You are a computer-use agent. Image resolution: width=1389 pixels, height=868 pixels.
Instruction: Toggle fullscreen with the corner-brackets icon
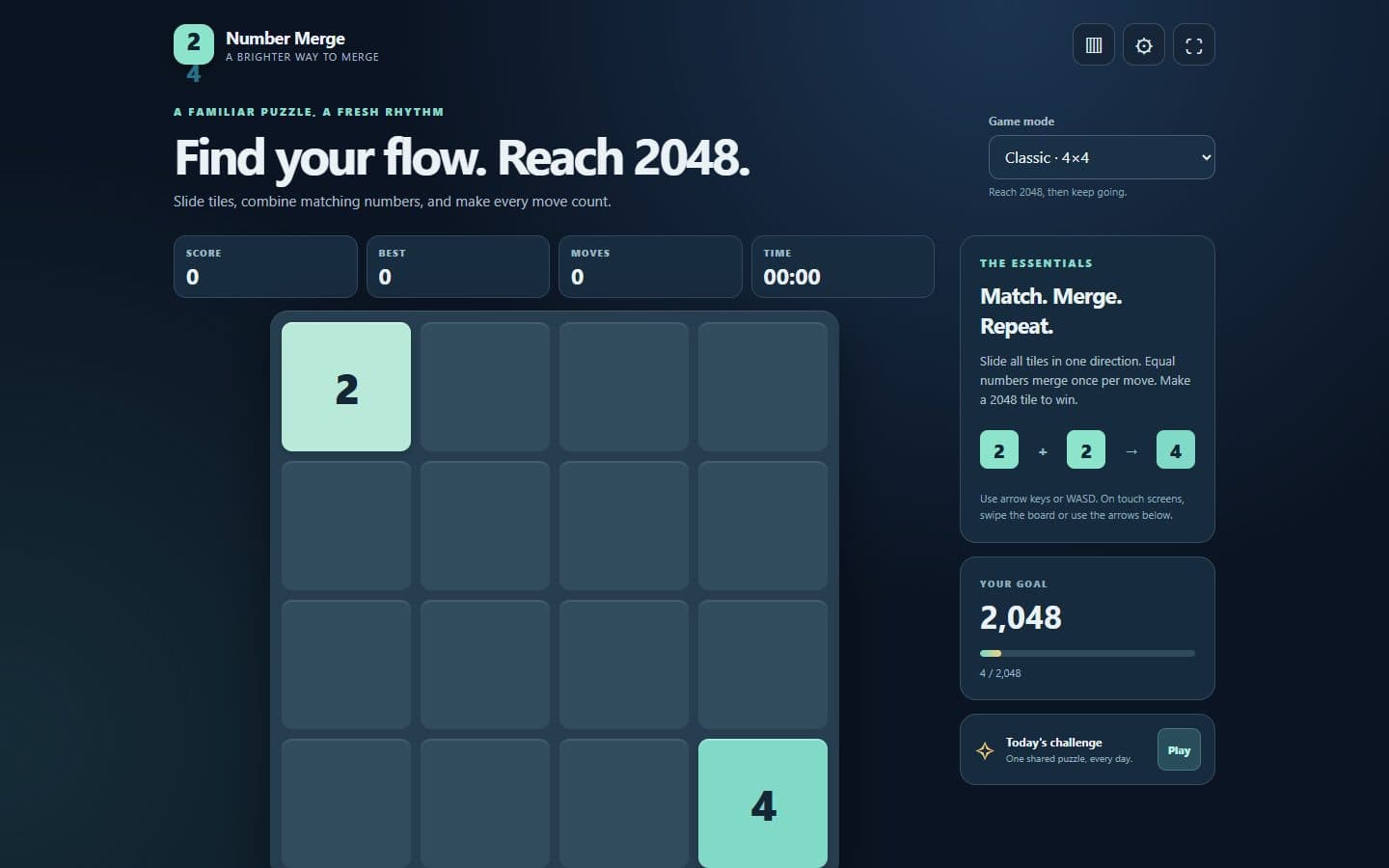[x=1194, y=45]
